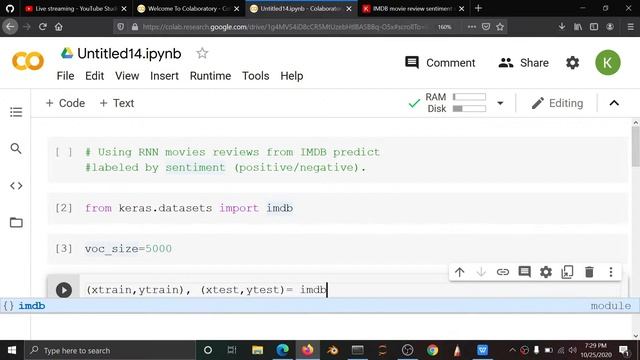Open the View menu
Image resolution: width=640 pixels, height=360 pixels.
pos(127,76)
